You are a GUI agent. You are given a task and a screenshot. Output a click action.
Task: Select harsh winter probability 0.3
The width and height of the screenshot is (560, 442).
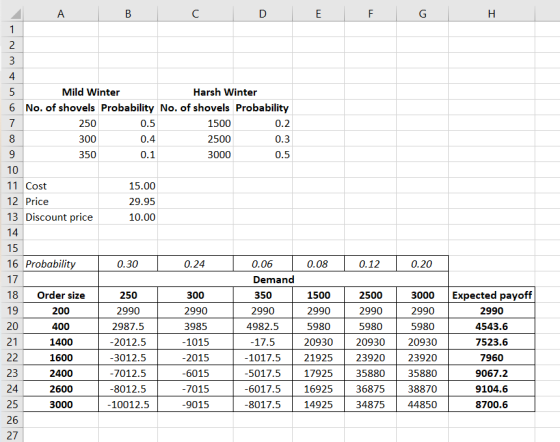pos(262,139)
